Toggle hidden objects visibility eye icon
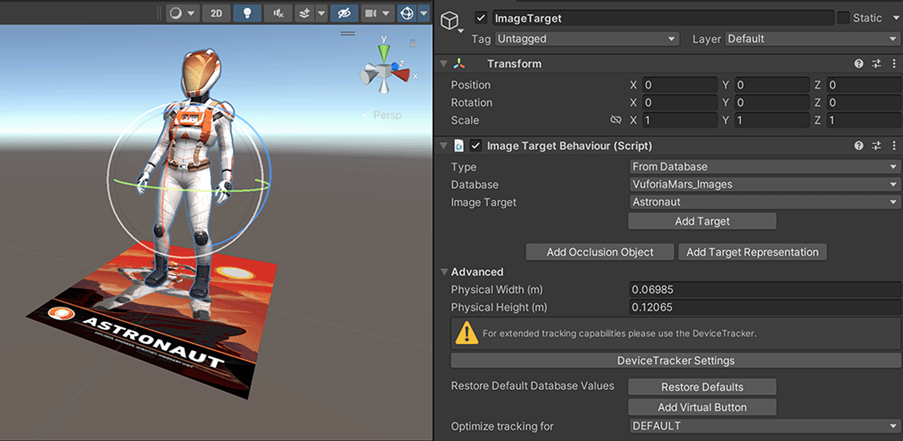 [x=345, y=14]
